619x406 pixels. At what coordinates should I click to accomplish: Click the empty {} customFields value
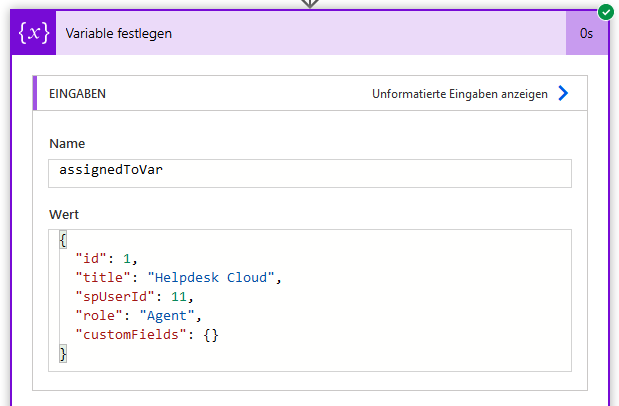coord(211,335)
